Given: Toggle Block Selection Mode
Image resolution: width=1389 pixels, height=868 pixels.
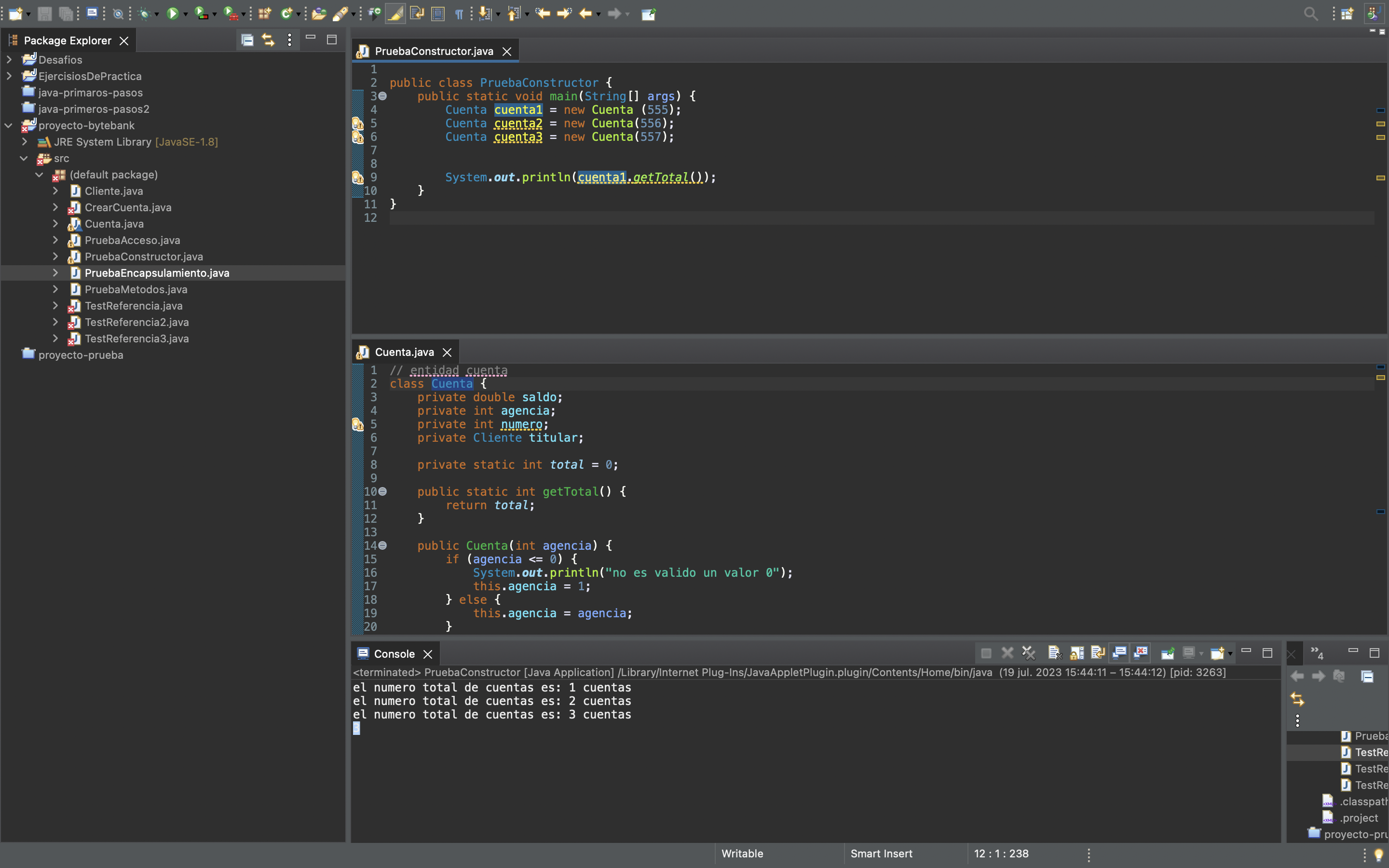Looking at the screenshot, I should (438, 14).
